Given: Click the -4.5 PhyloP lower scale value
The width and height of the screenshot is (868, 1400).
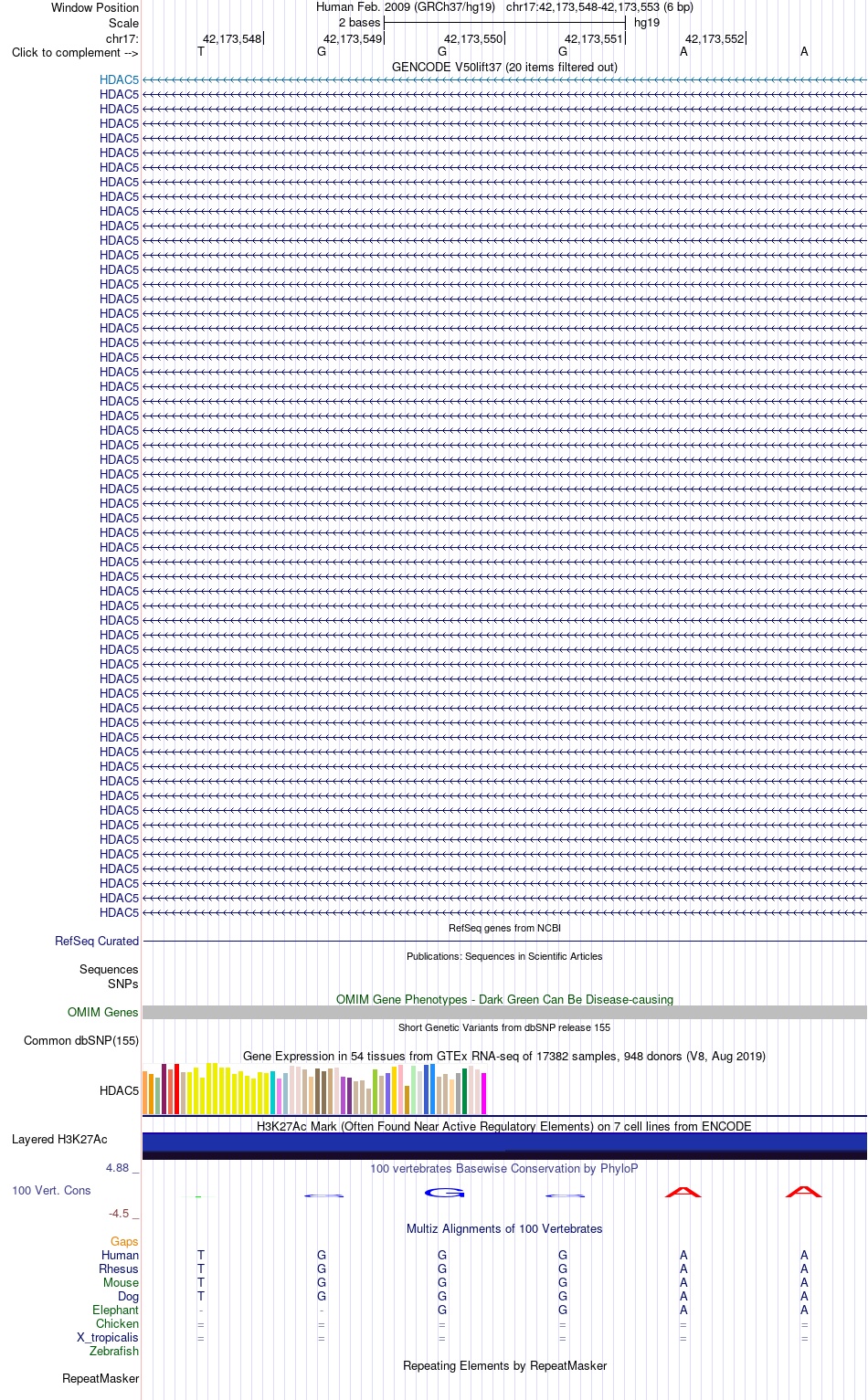Looking at the screenshot, I should tap(119, 1213).
